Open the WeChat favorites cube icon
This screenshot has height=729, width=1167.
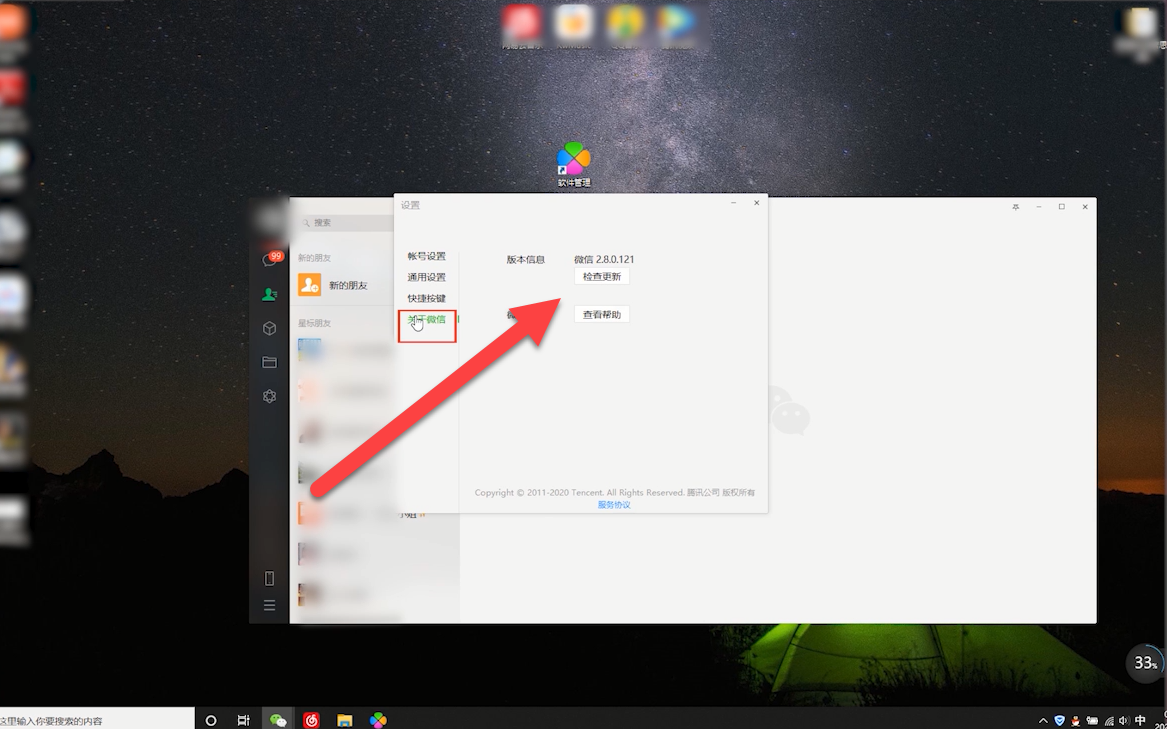[269, 328]
